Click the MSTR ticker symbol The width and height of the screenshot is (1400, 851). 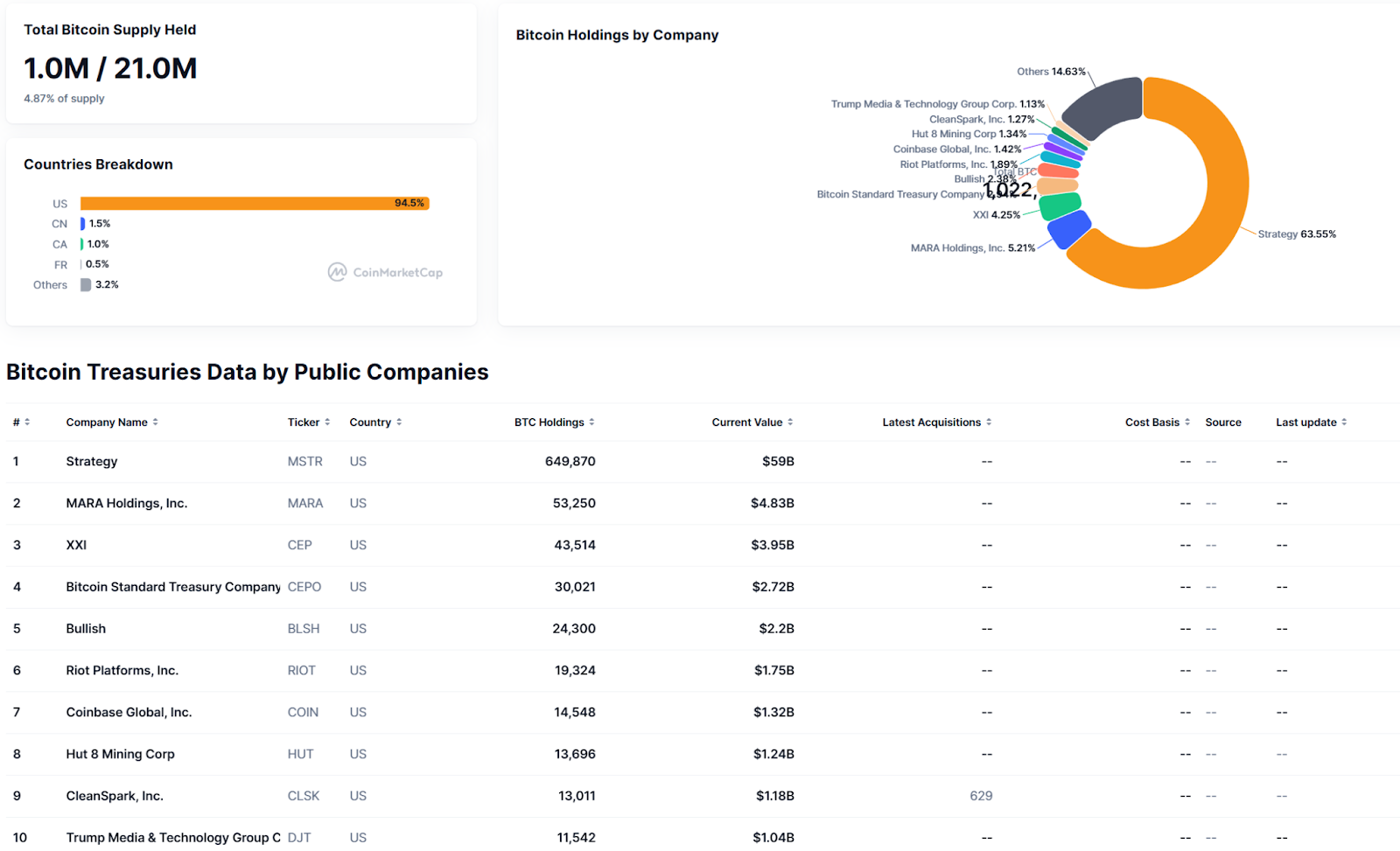click(304, 462)
